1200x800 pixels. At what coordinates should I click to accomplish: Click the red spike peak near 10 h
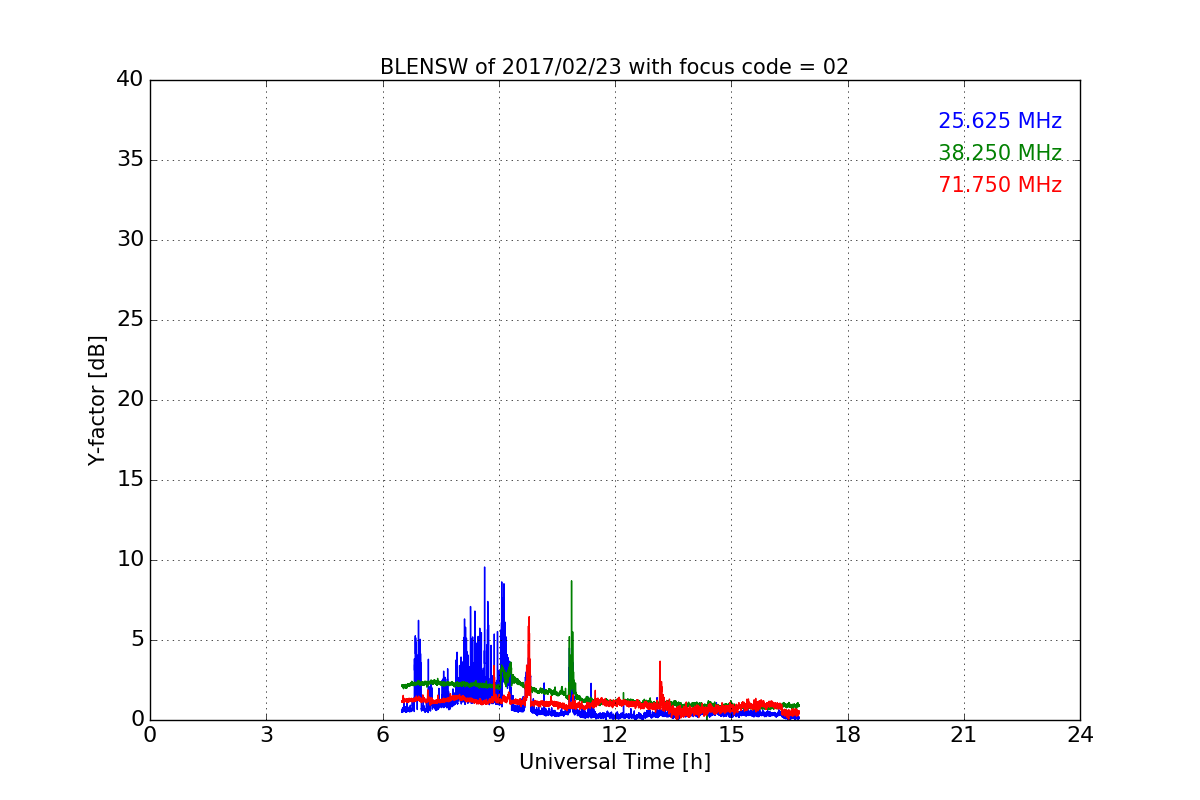tap(529, 618)
